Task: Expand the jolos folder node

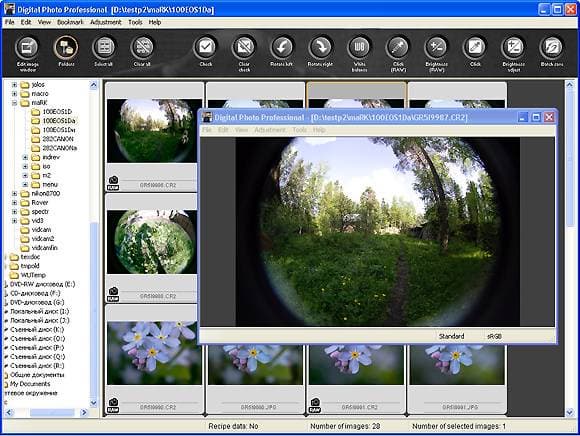Action: [14, 85]
